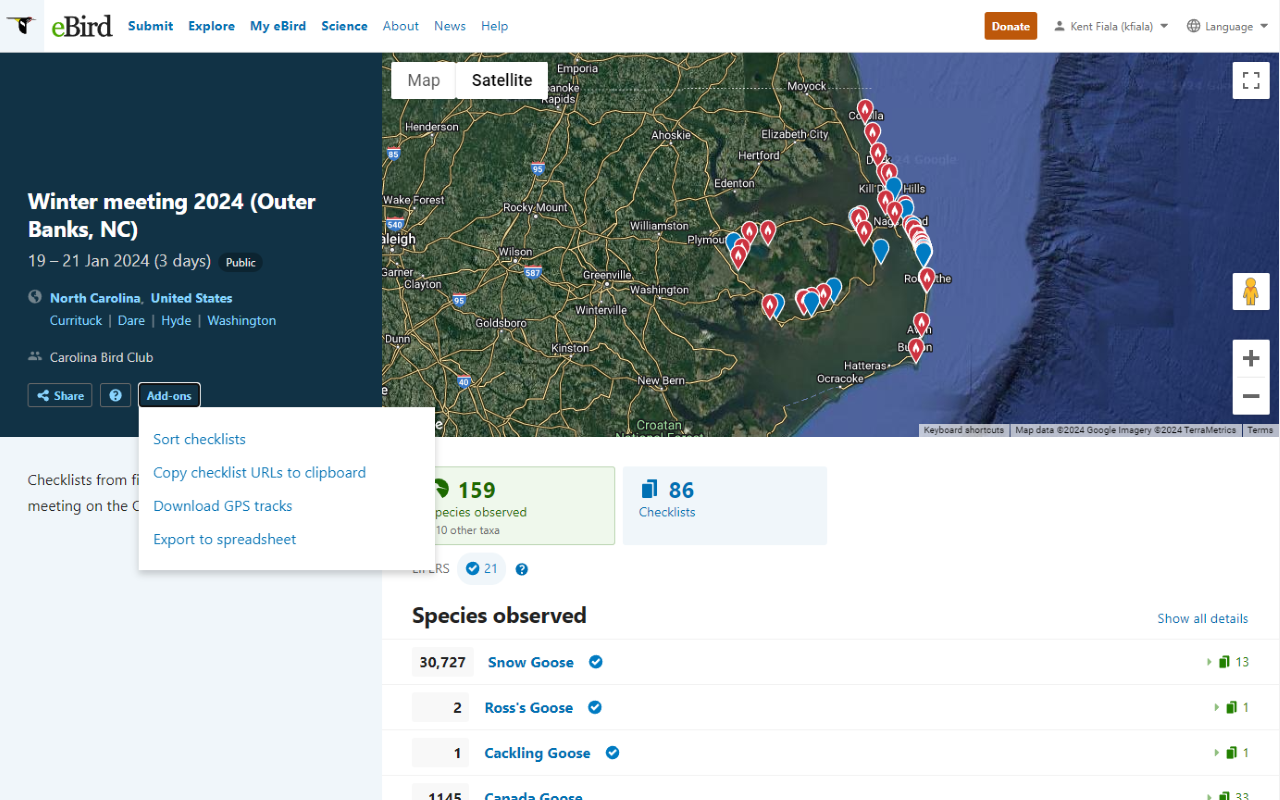Image resolution: width=1280 pixels, height=800 pixels.
Task: Click Cackling Goose lifer checkmark badge
Action: click(x=612, y=753)
